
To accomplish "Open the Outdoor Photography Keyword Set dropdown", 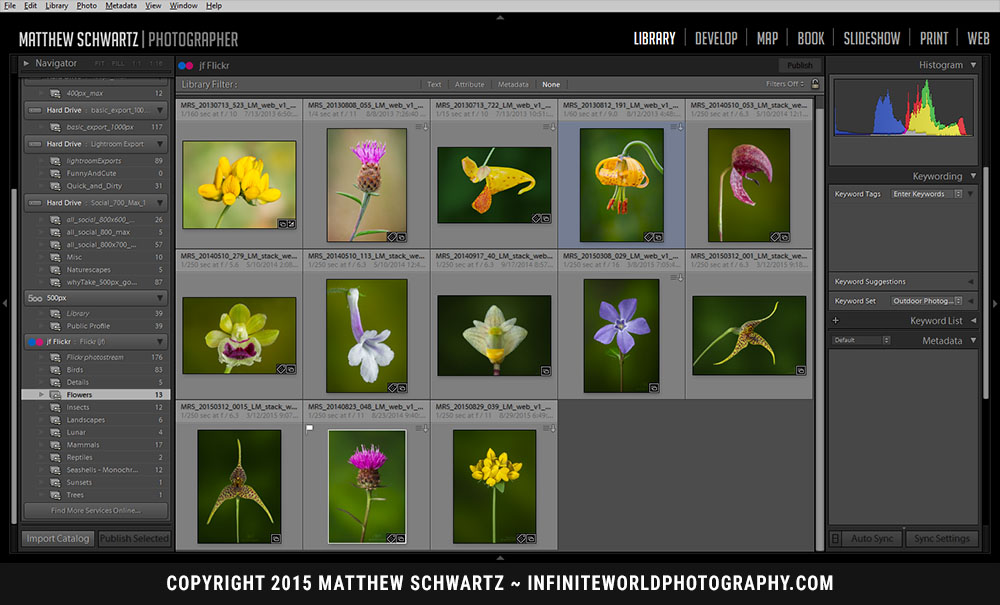I will pyautogui.click(x=925, y=301).
